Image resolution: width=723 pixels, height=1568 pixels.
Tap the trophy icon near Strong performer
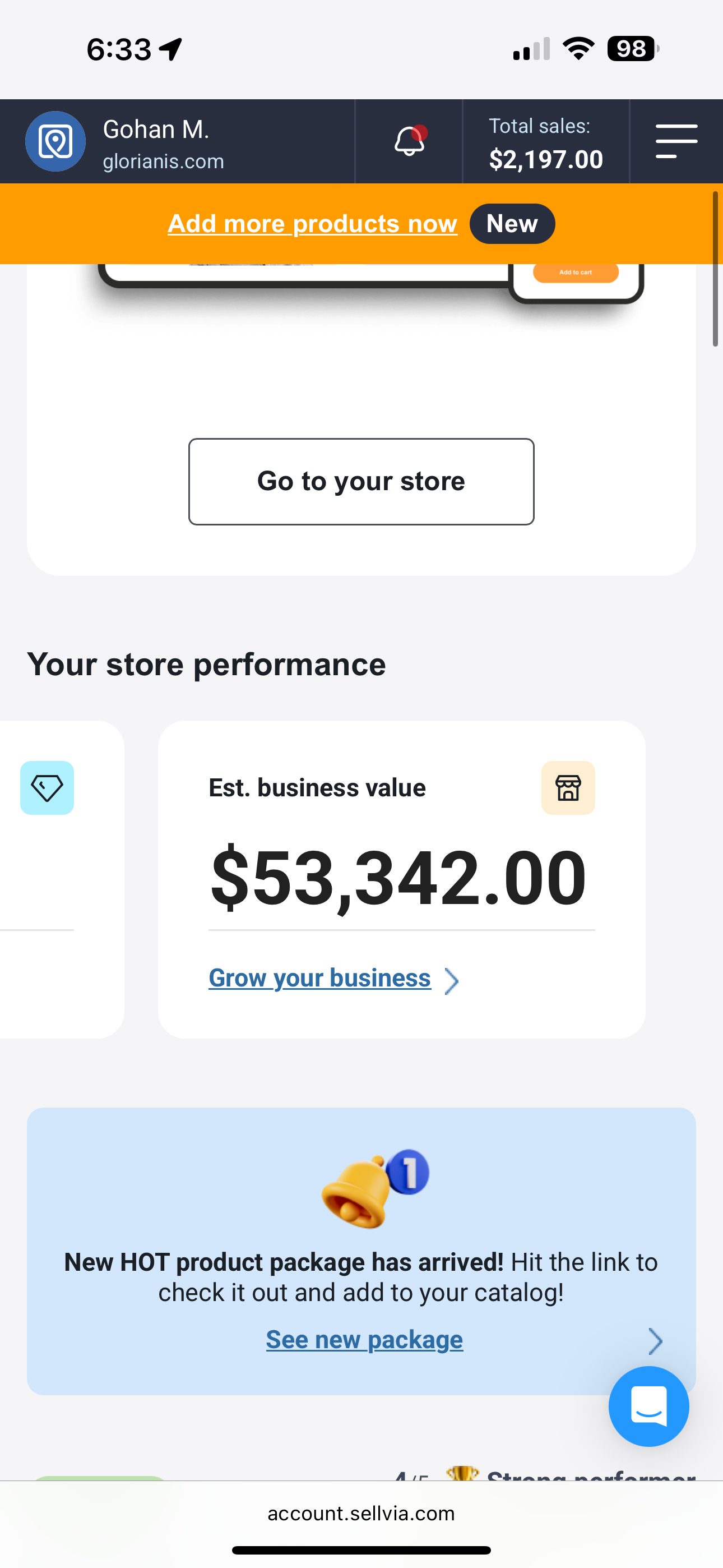(462, 1473)
